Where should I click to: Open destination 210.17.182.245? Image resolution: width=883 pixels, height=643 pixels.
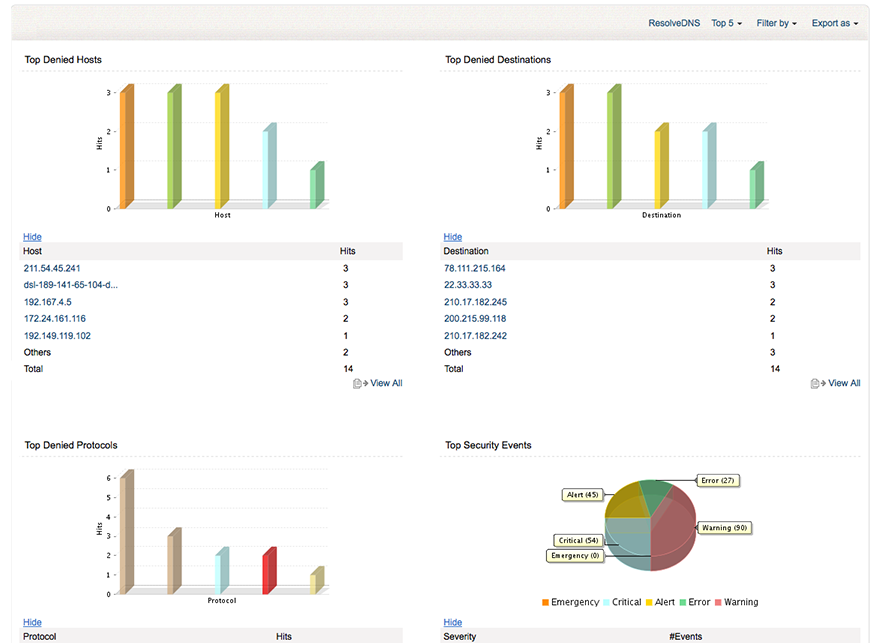coord(475,302)
